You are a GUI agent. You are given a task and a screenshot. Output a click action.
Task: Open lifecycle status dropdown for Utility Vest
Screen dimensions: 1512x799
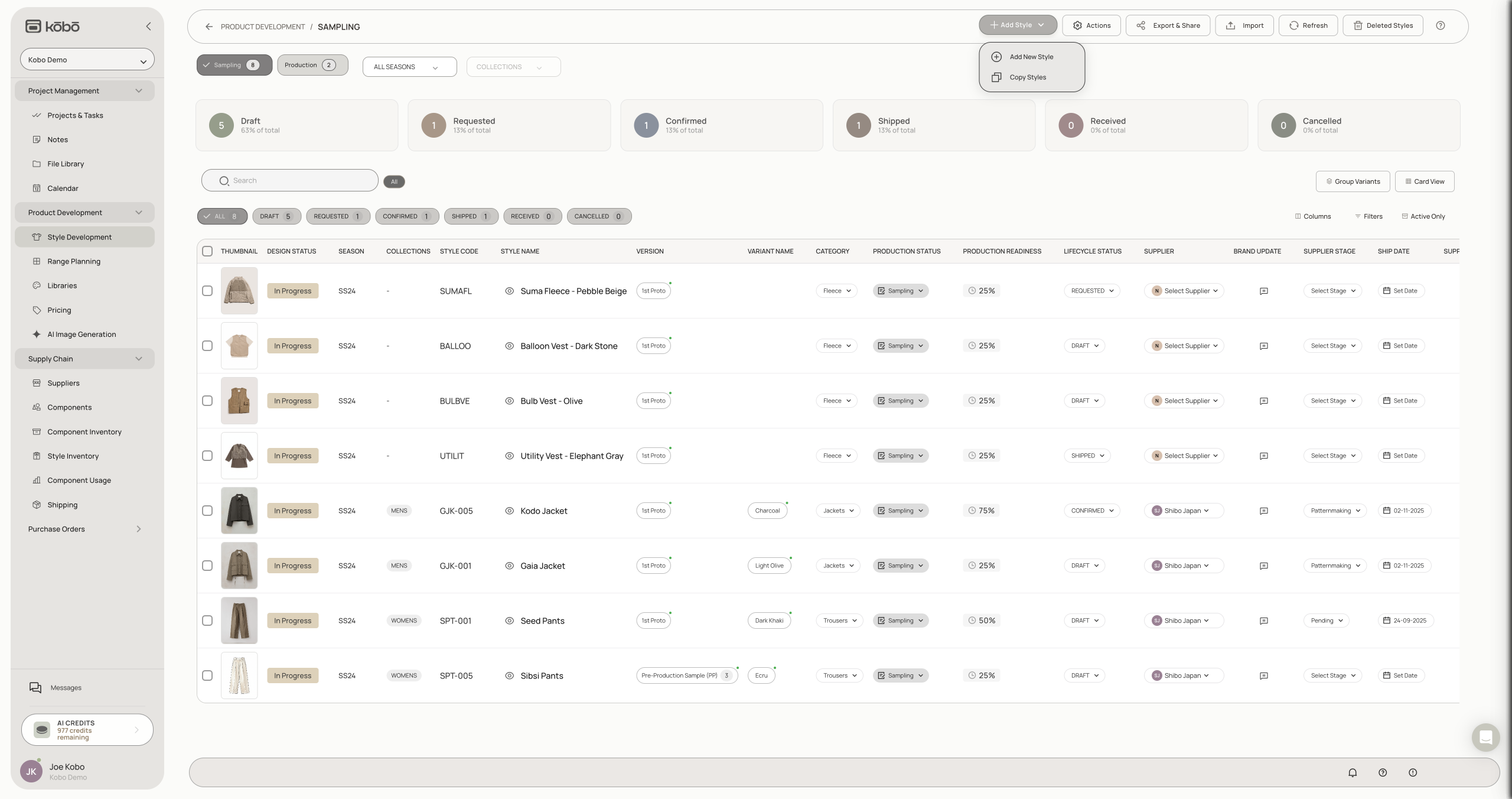(1087, 456)
